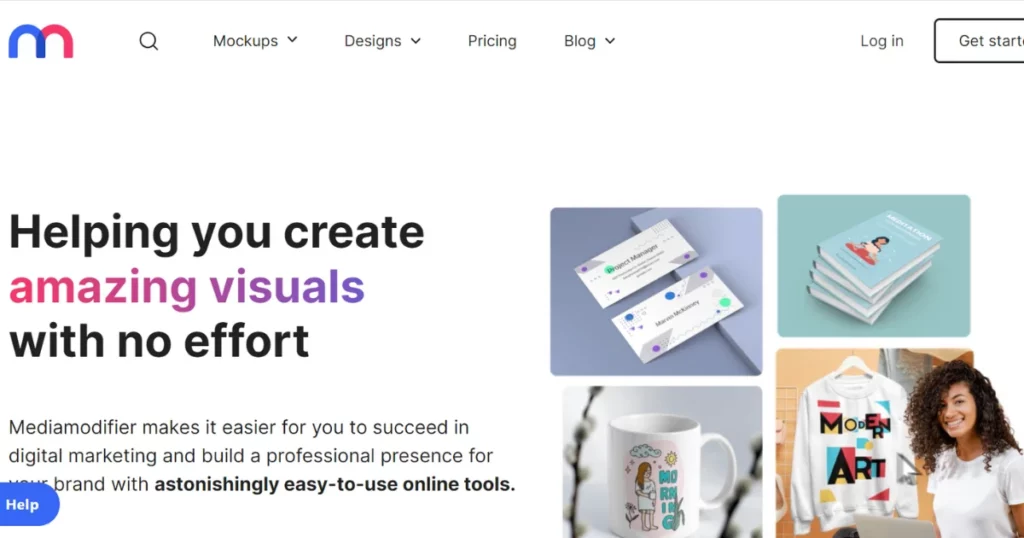This screenshot has width=1024, height=538.
Task: Click the Blog menu label
Action: pos(580,41)
